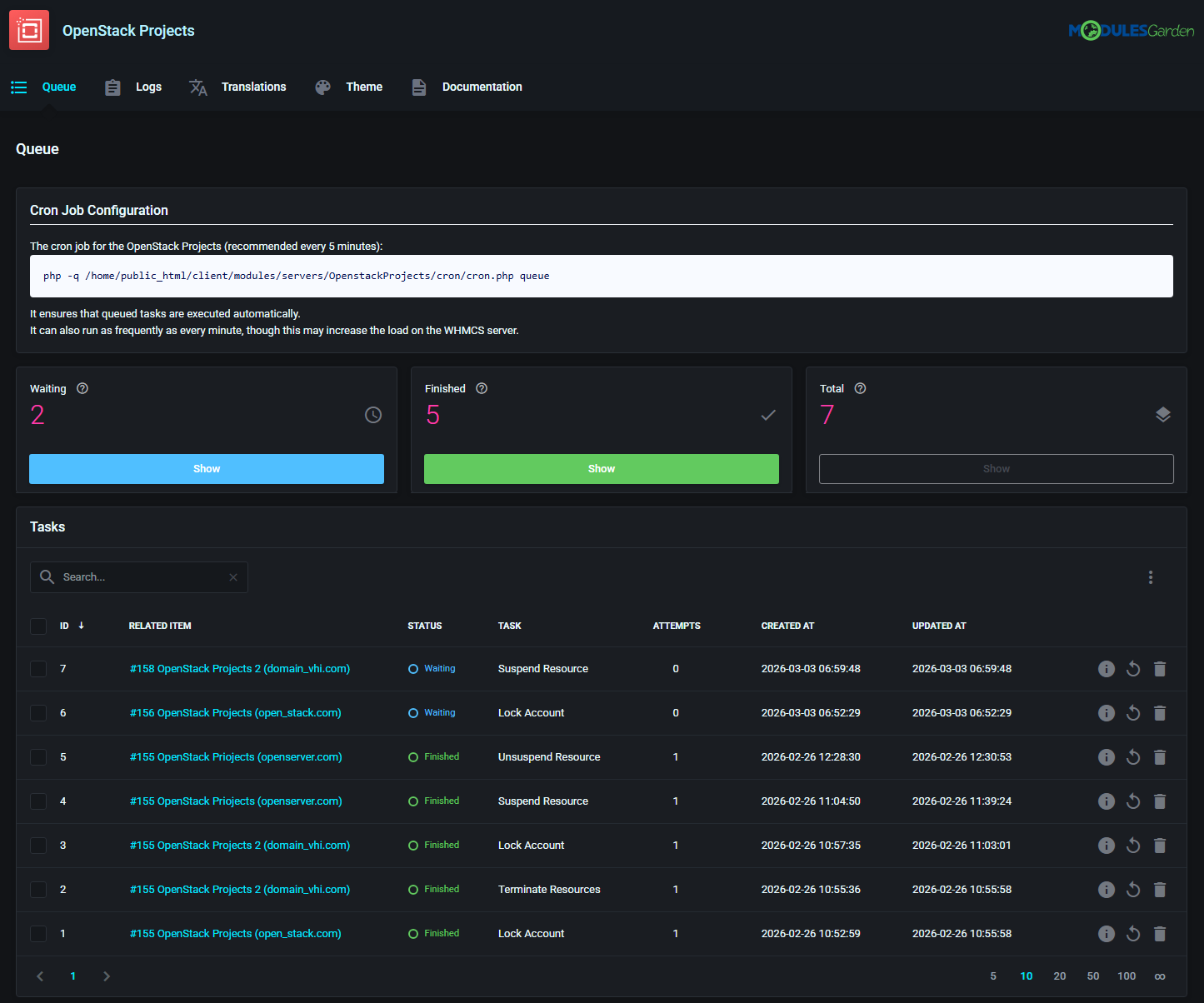Rerun task 7 with the retry icon
The height and width of the screenshot is (1003, 1204).
tap(1133, 669)
